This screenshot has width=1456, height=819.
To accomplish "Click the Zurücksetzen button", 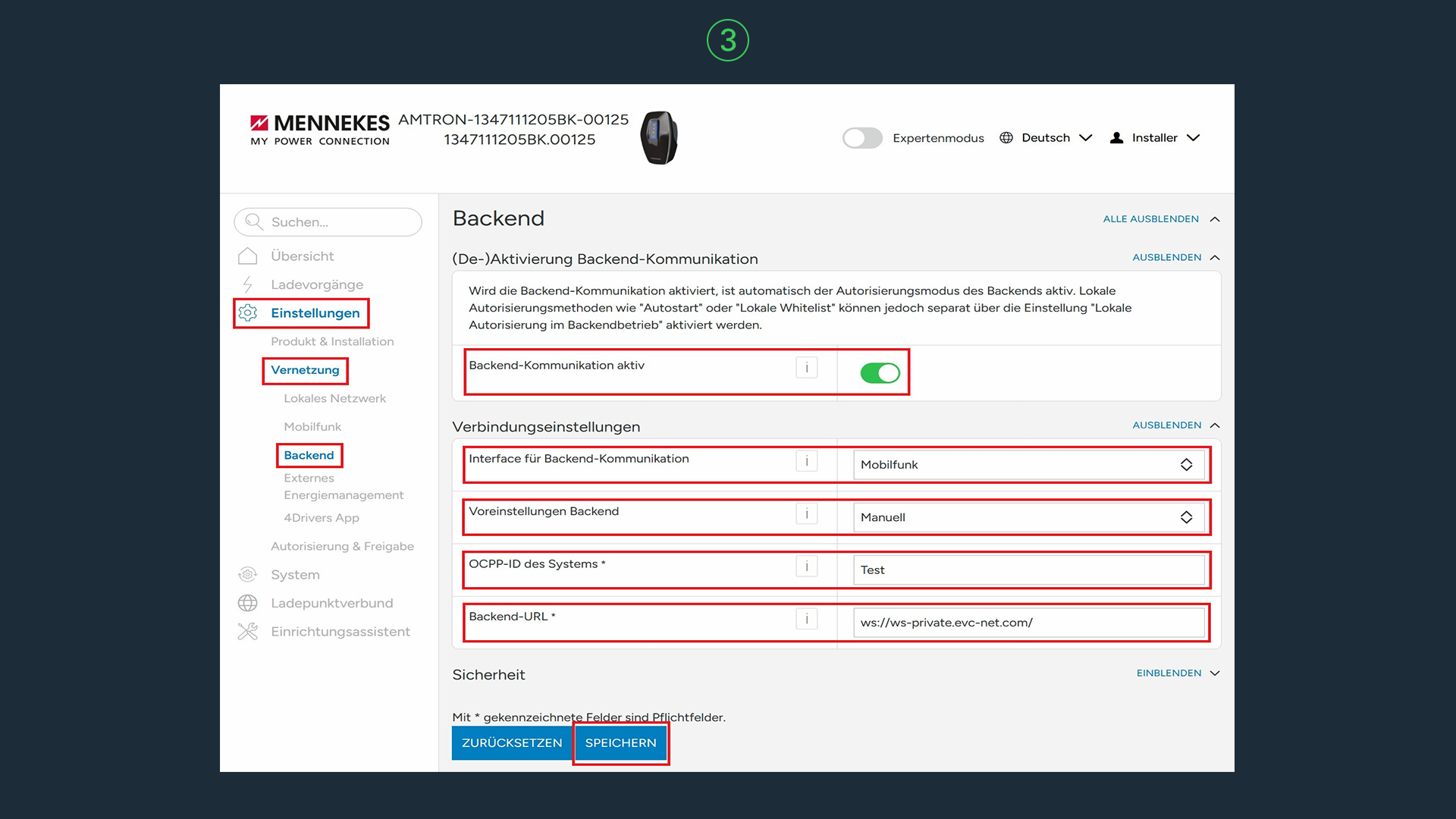I will [512, 743].
